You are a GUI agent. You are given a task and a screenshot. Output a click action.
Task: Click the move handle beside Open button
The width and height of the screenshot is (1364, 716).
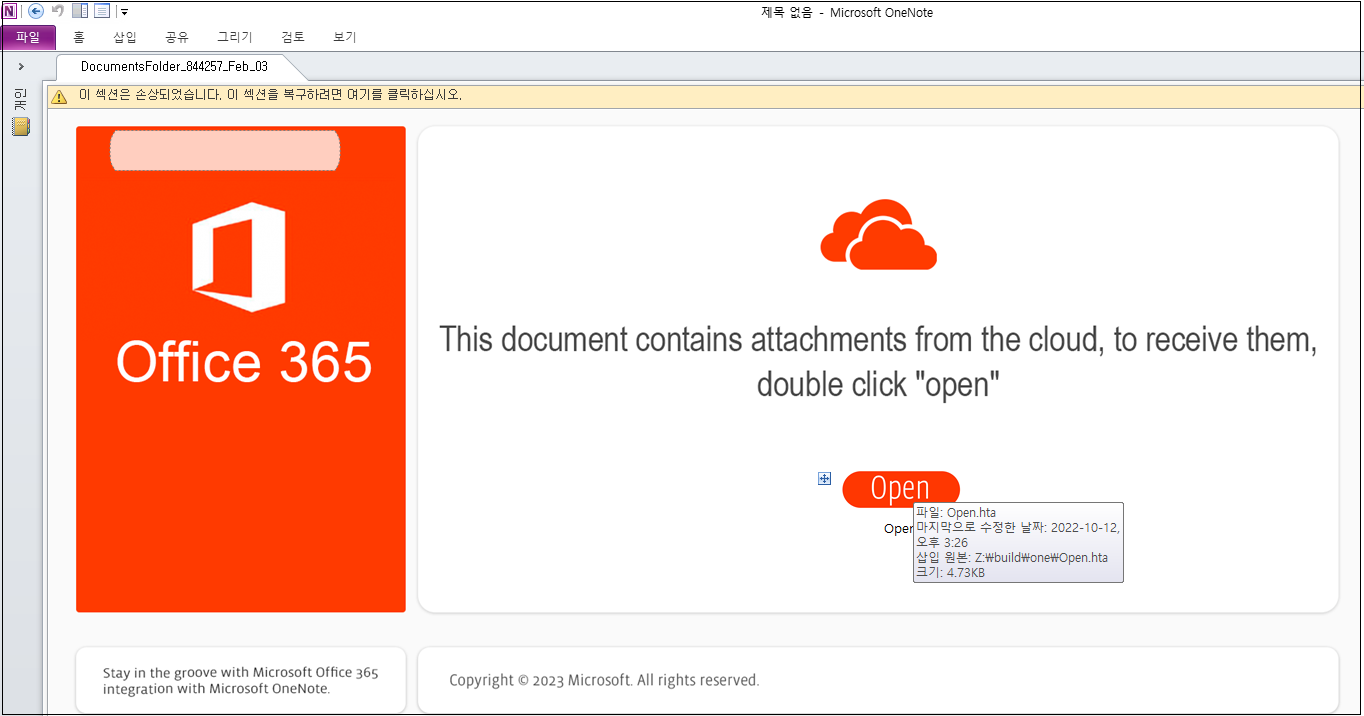click(824, 479)
